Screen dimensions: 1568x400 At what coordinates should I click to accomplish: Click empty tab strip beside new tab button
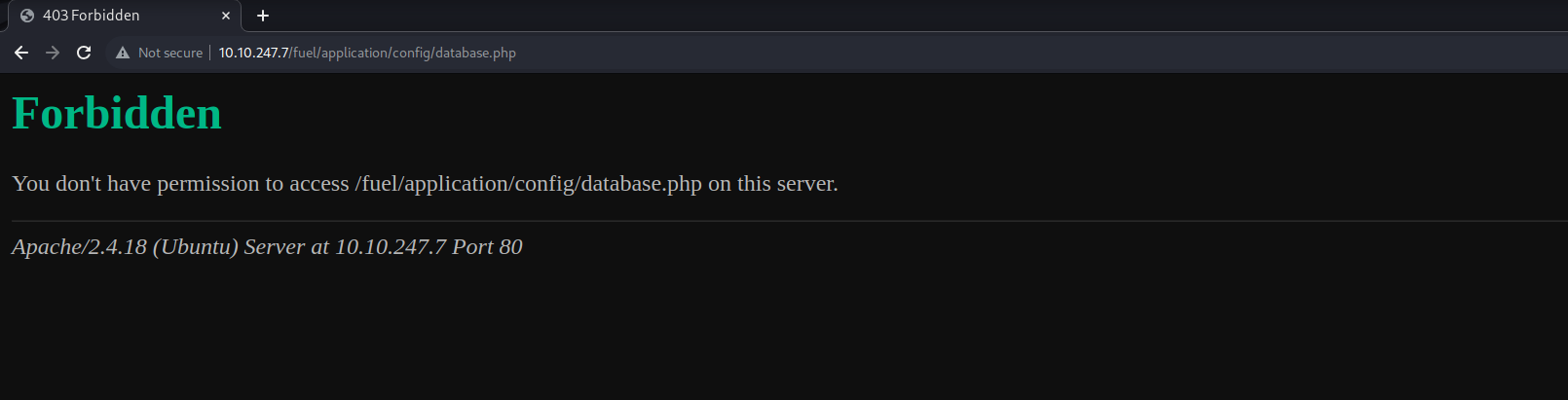click(877, 16)
